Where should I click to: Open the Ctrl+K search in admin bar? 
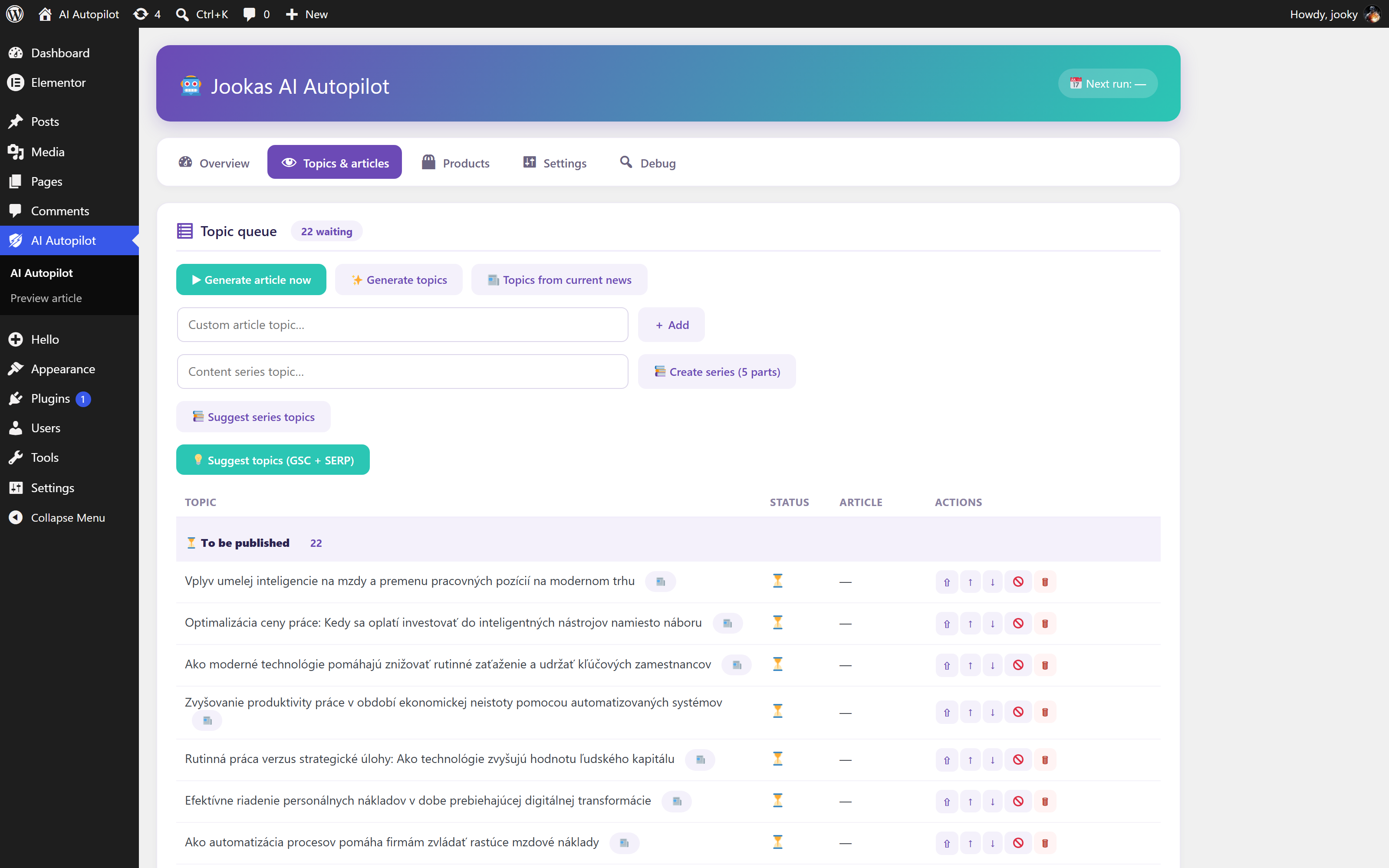point(202,14)
